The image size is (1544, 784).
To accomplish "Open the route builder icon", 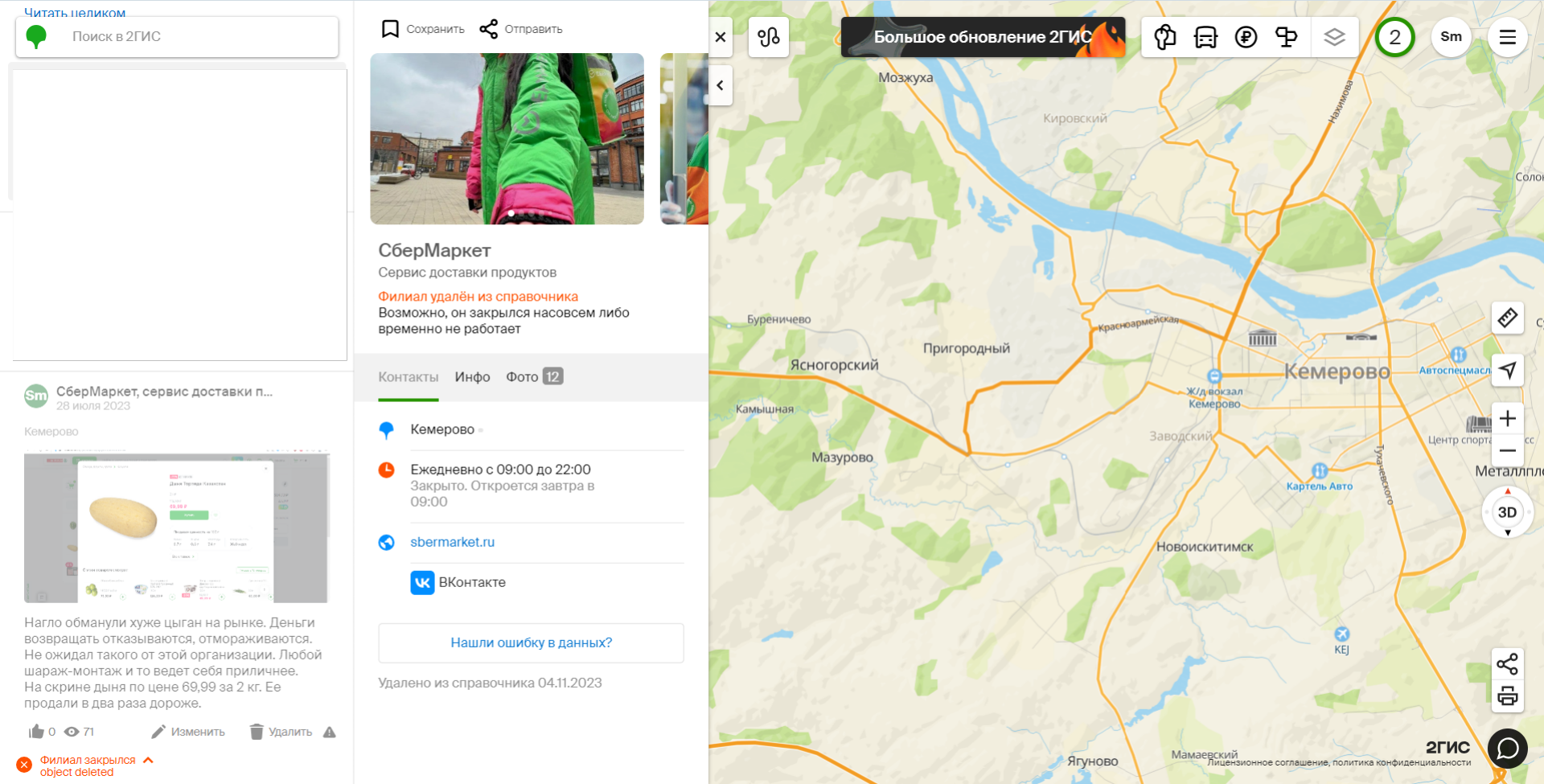I will point(768,37).
